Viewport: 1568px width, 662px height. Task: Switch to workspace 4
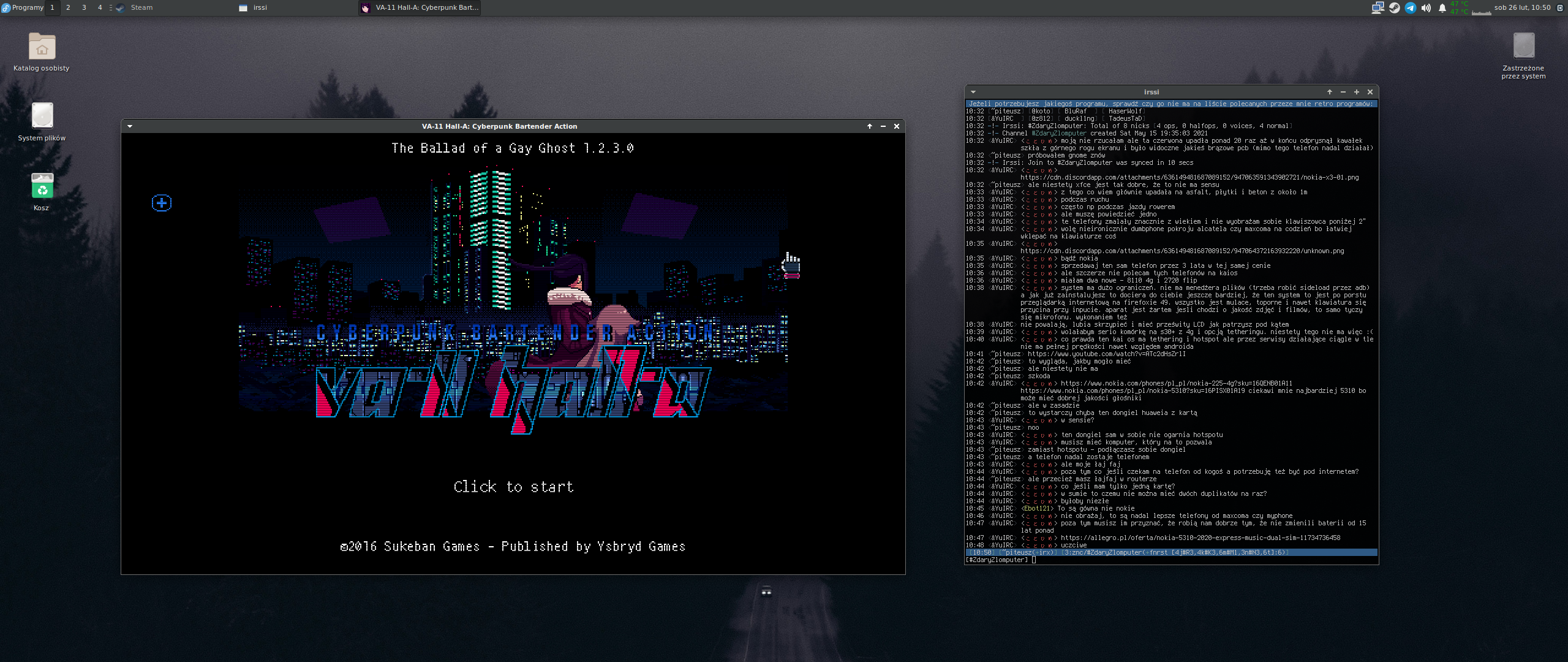[x=100, y=7]
